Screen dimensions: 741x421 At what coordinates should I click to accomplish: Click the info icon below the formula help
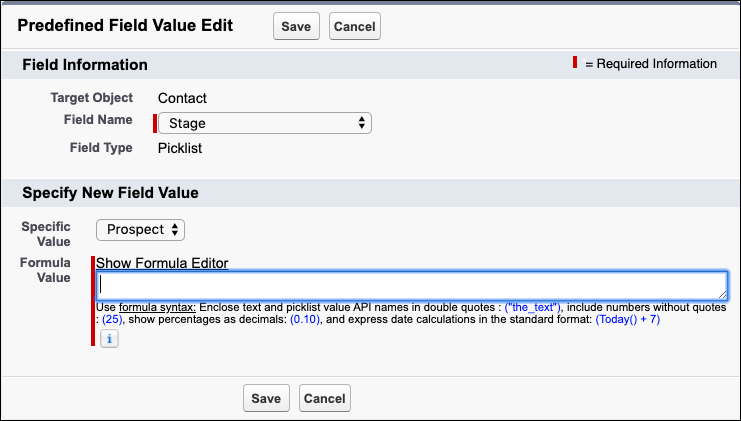tap(110, 339)
